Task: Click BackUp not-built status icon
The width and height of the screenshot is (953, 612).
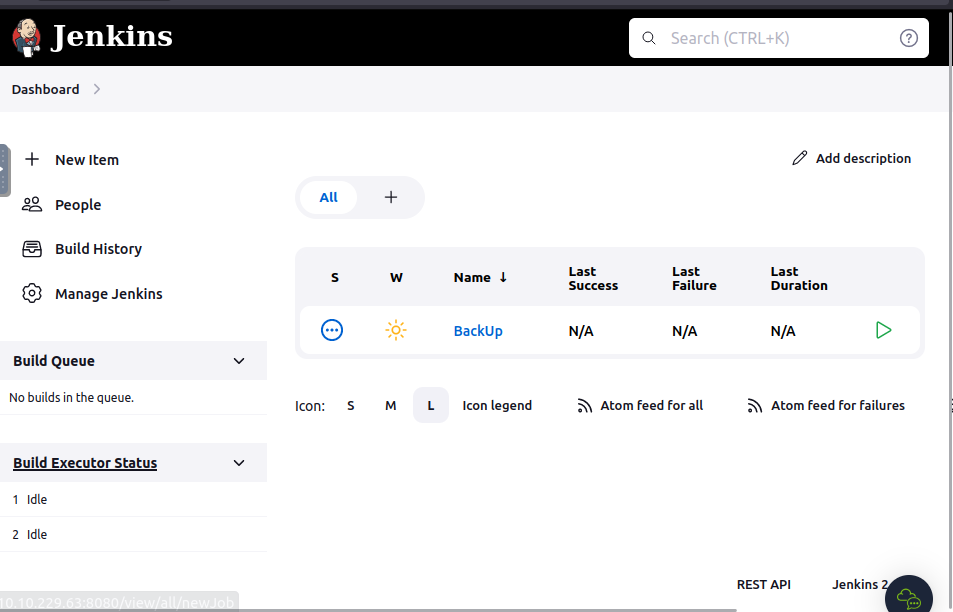Action: (332, 331)
